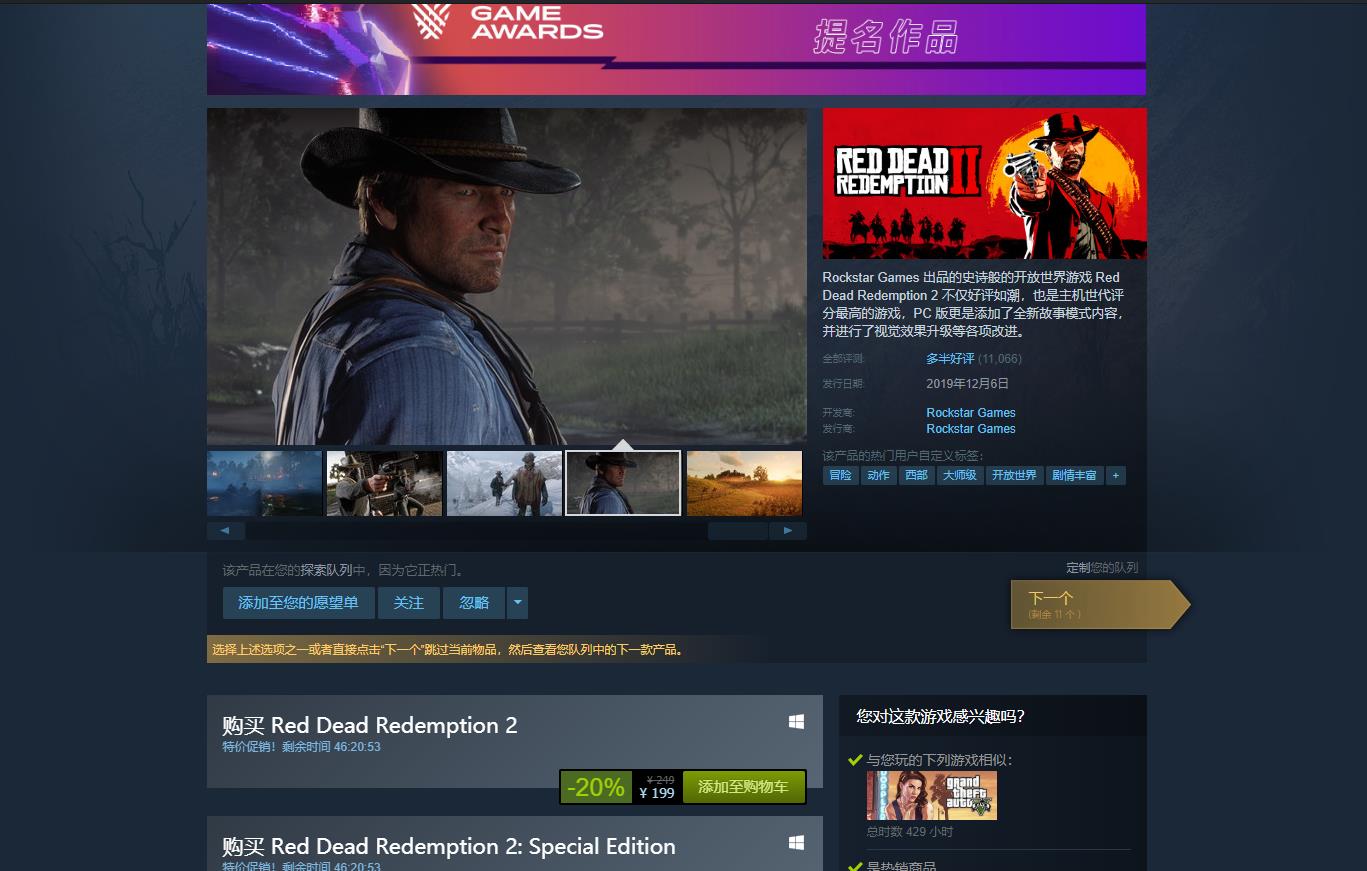Select the cowboy portrait screenshot thumbnail
Screen dimensions: 1367x871
click(623, 483)
